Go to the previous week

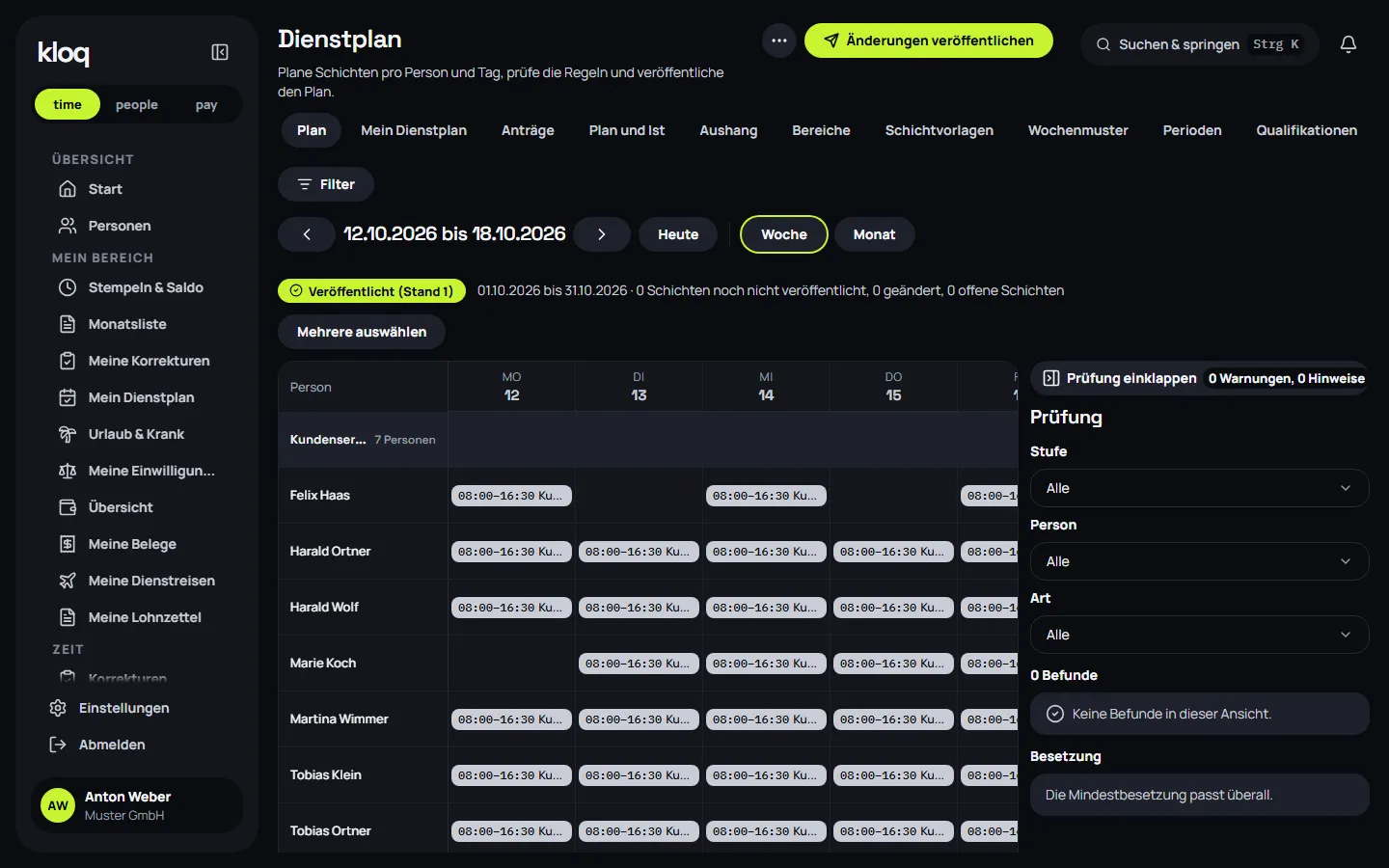[307, 234]
